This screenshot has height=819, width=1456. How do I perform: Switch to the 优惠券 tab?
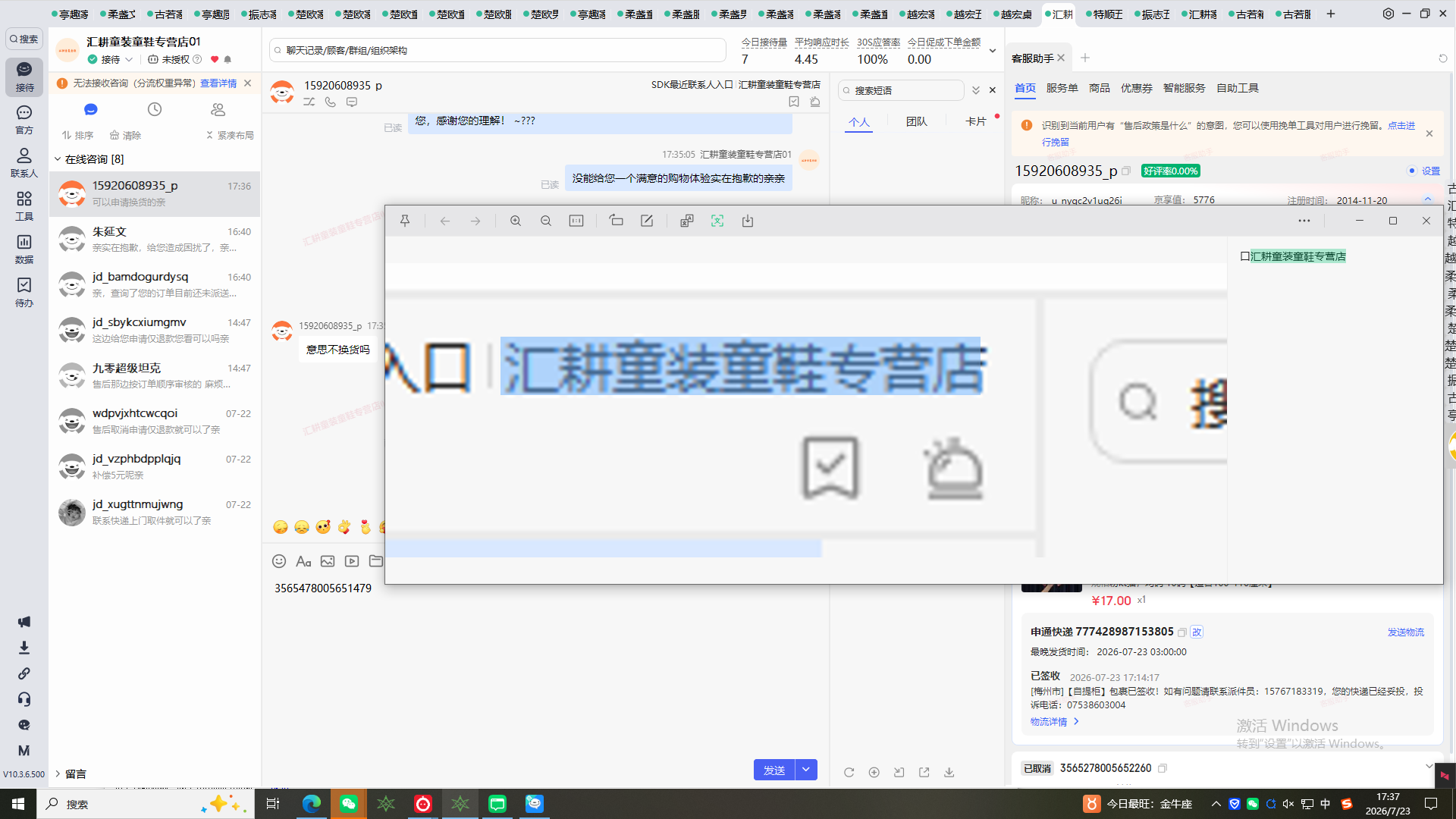[x=1137, y=88]
